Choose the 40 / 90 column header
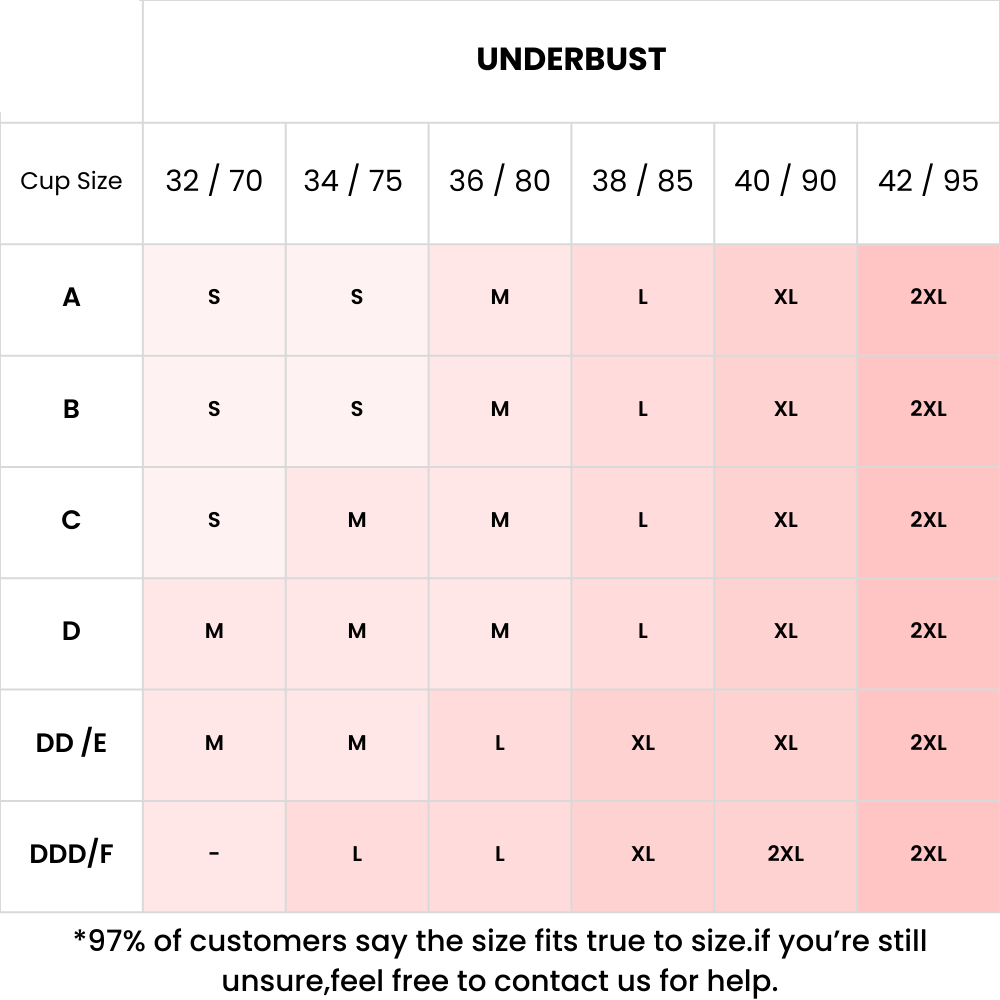Image resolution: width=1000 pixels, height=1000 pixels. click(785, 181)
